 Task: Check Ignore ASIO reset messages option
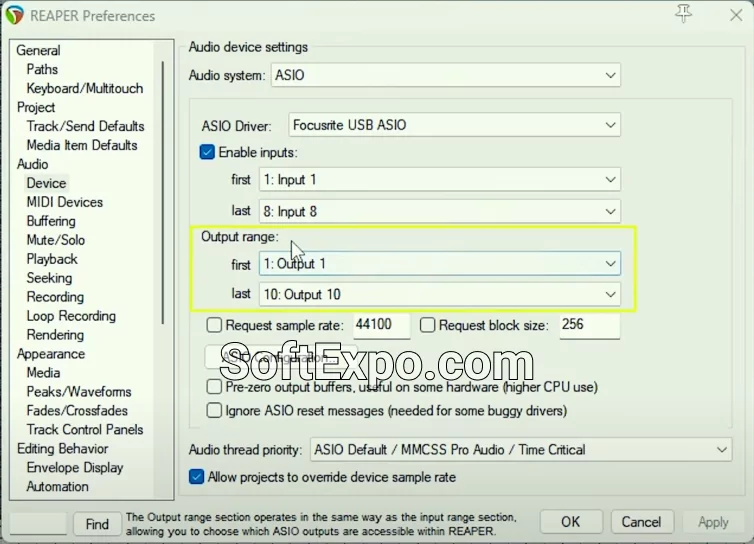[x=214, y=410]
